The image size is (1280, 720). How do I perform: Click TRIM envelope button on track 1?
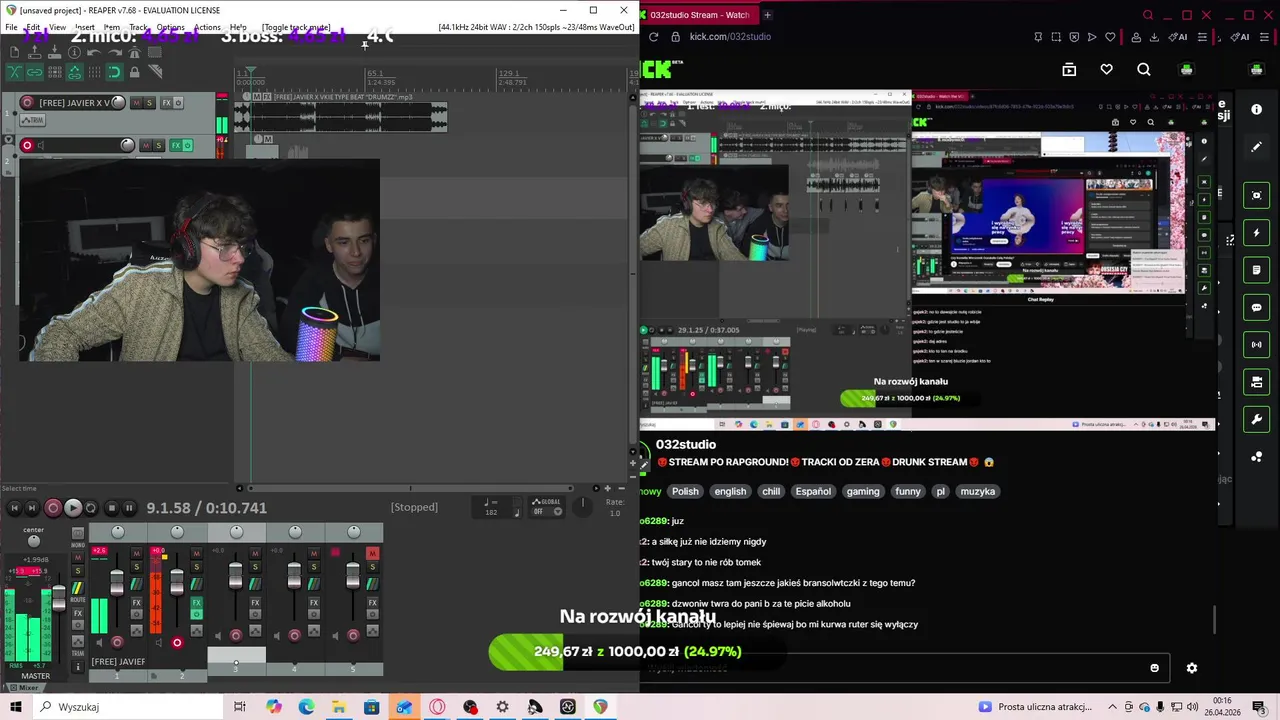click(32, 120)
